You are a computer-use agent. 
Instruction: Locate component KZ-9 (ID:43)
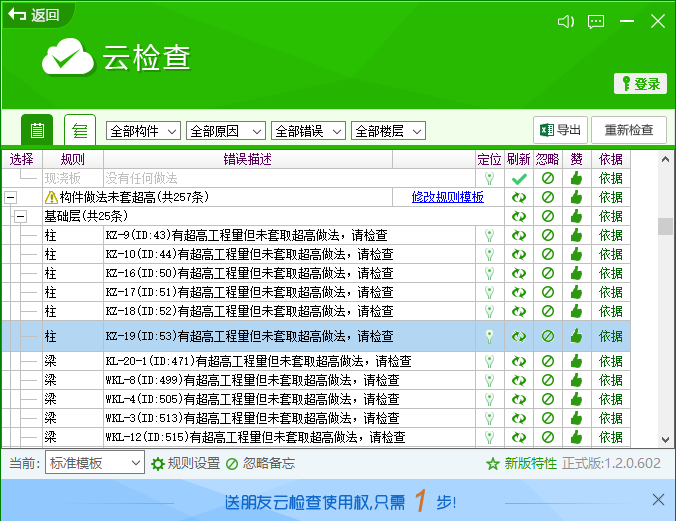pyautogui.click(x=489, y=235)
